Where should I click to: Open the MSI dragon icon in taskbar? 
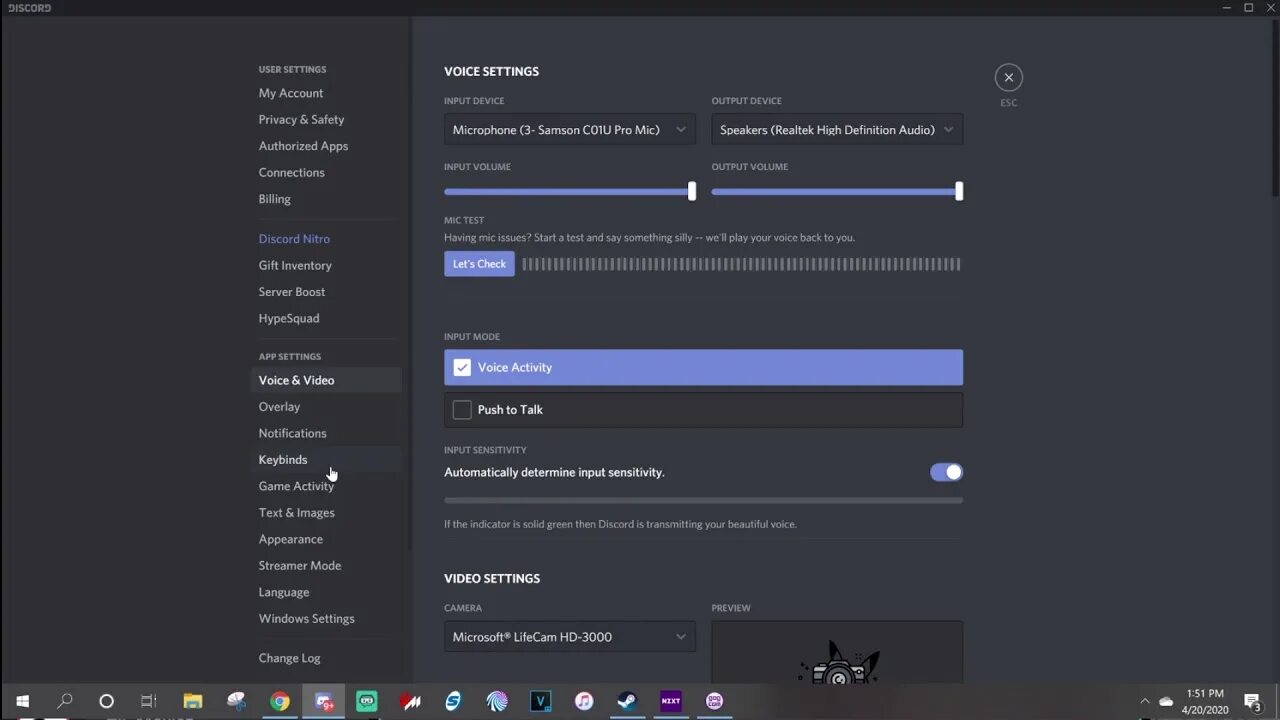click(410, 701)
